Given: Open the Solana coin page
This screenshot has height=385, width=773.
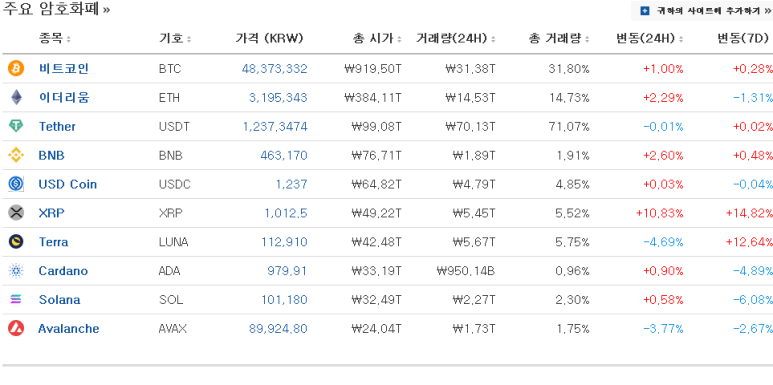Looking at the screenshot, I should pyautogui.click(x=59, y=300).
